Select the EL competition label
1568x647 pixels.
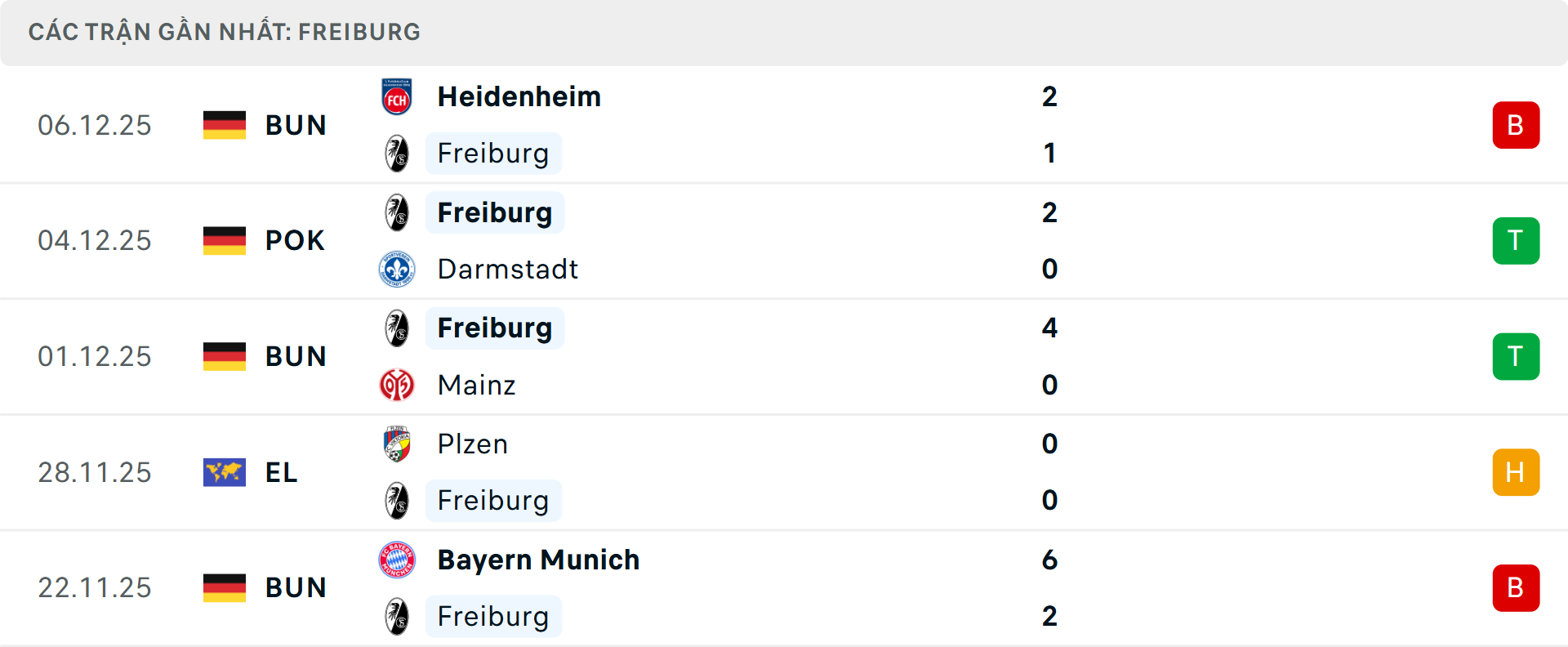(281, 472)
